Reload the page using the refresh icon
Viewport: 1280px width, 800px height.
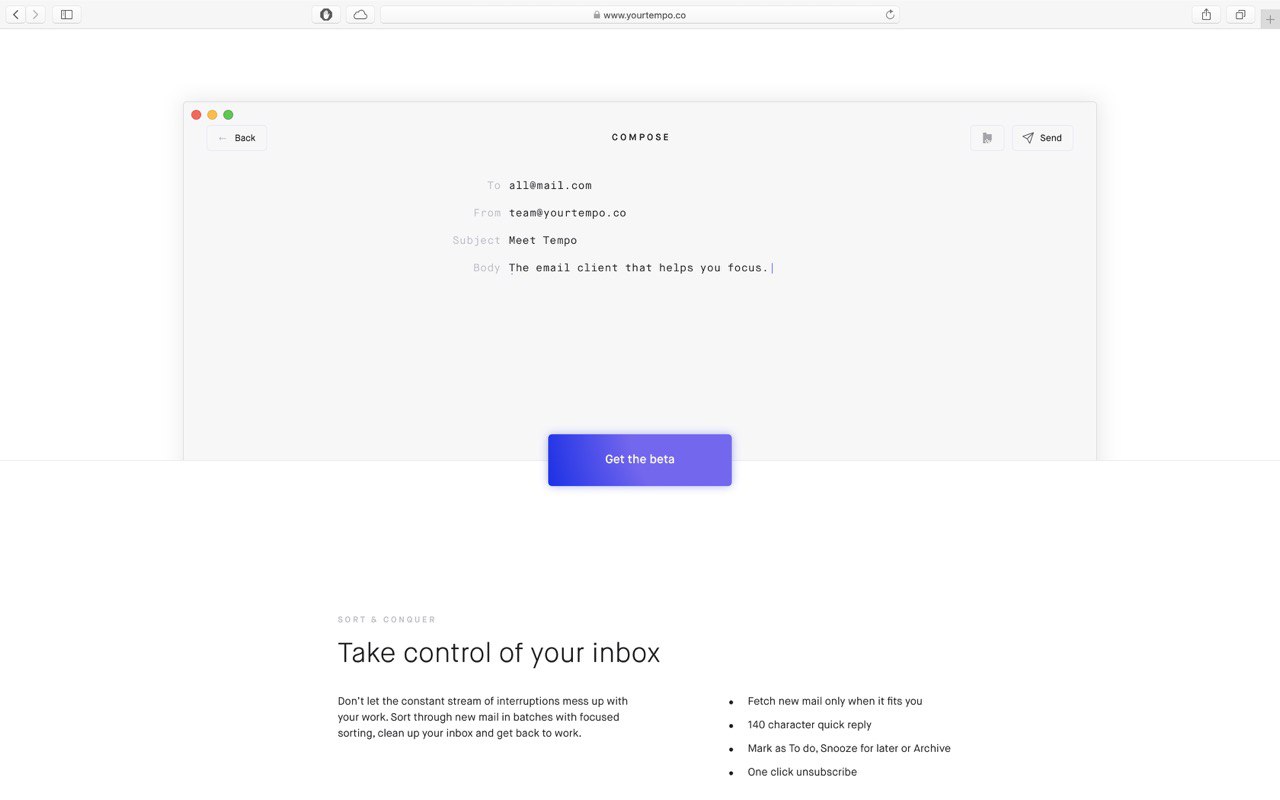click(x=890, y=15)
